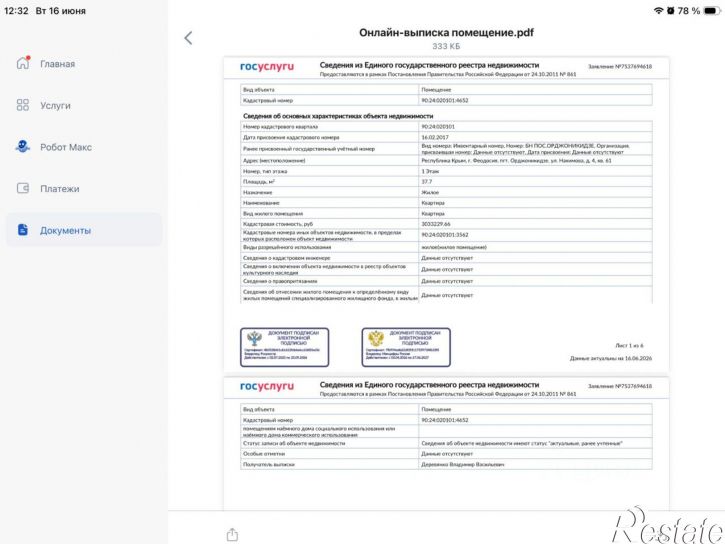
Task: Tap the госуслуги logo on second page
Action: 267,386
